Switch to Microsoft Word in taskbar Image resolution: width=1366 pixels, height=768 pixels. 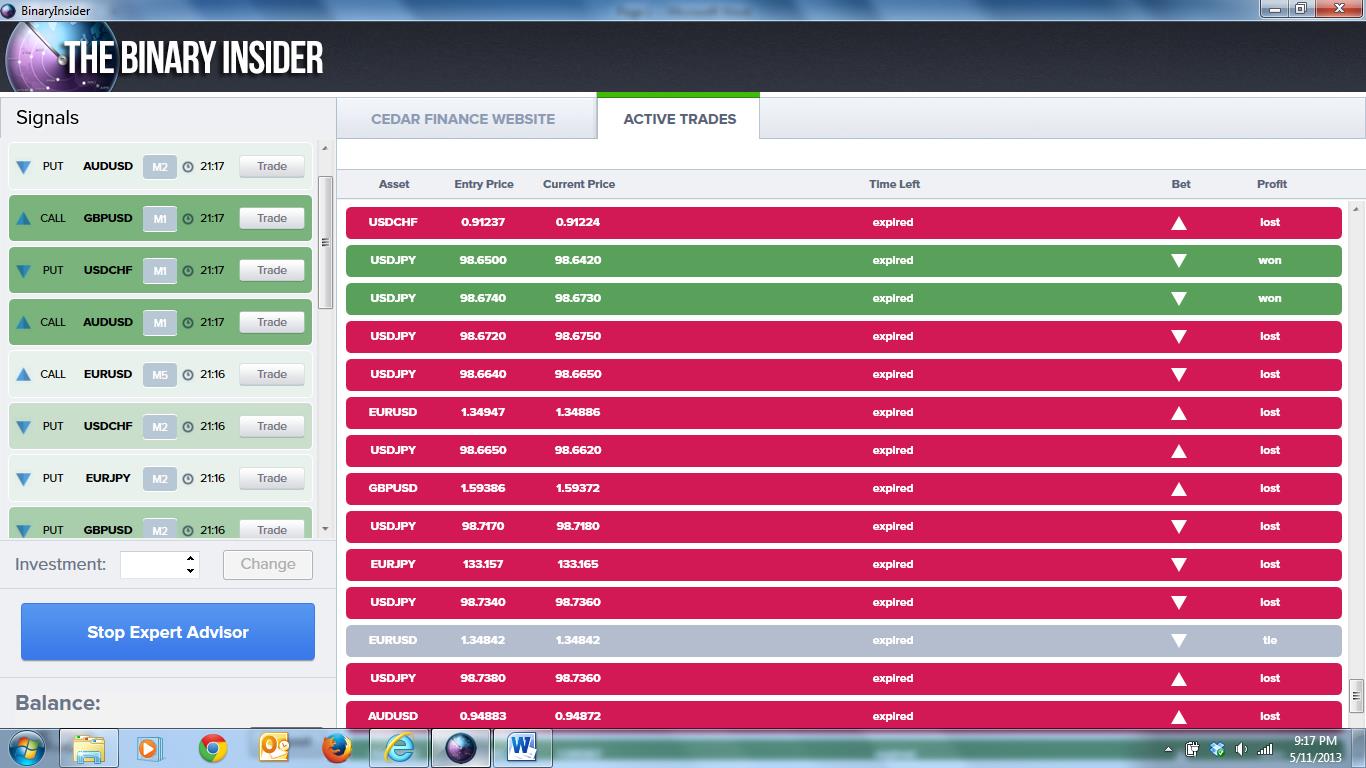tap(522, 748)
